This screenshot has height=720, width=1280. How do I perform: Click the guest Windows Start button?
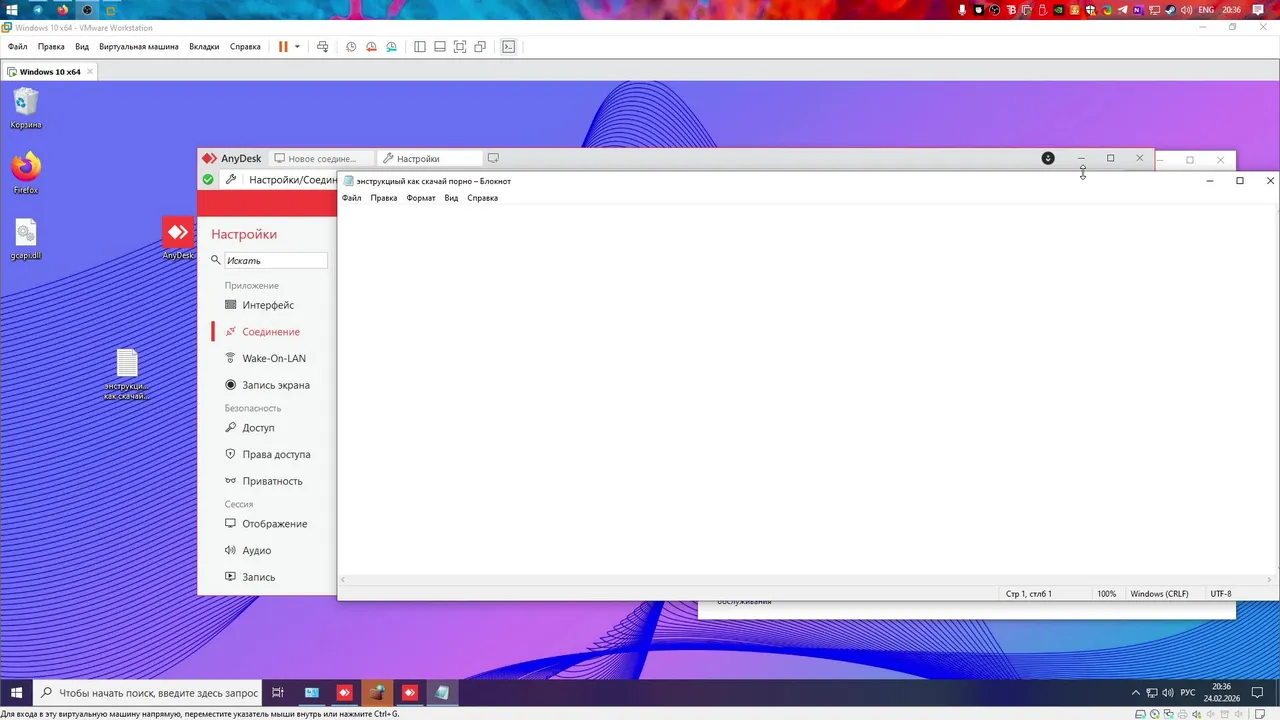(x=16, y=692)
